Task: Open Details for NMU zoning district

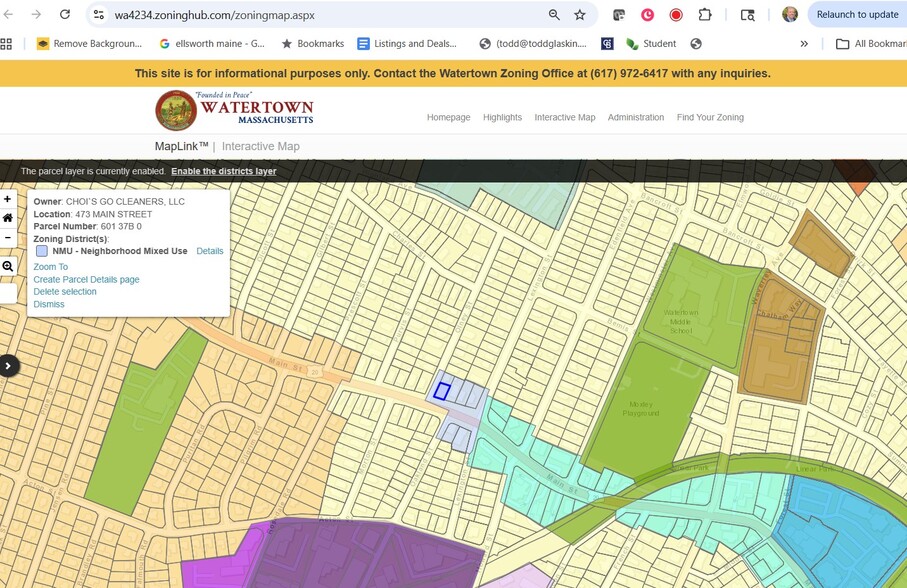Action: point(209,251)
